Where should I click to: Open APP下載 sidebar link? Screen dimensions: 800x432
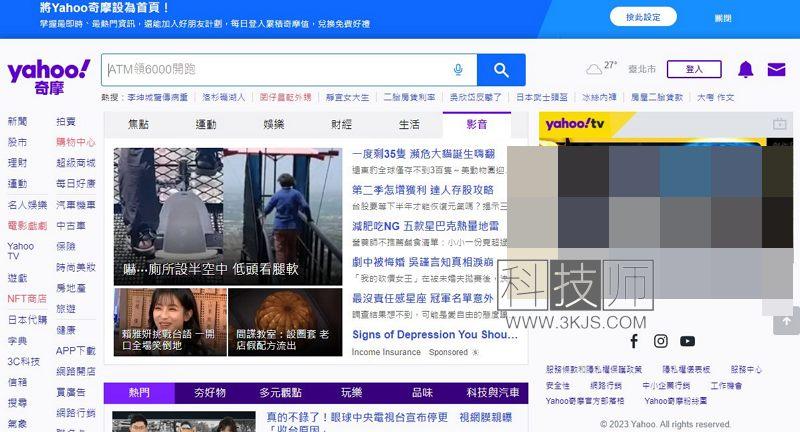[76, 351]
